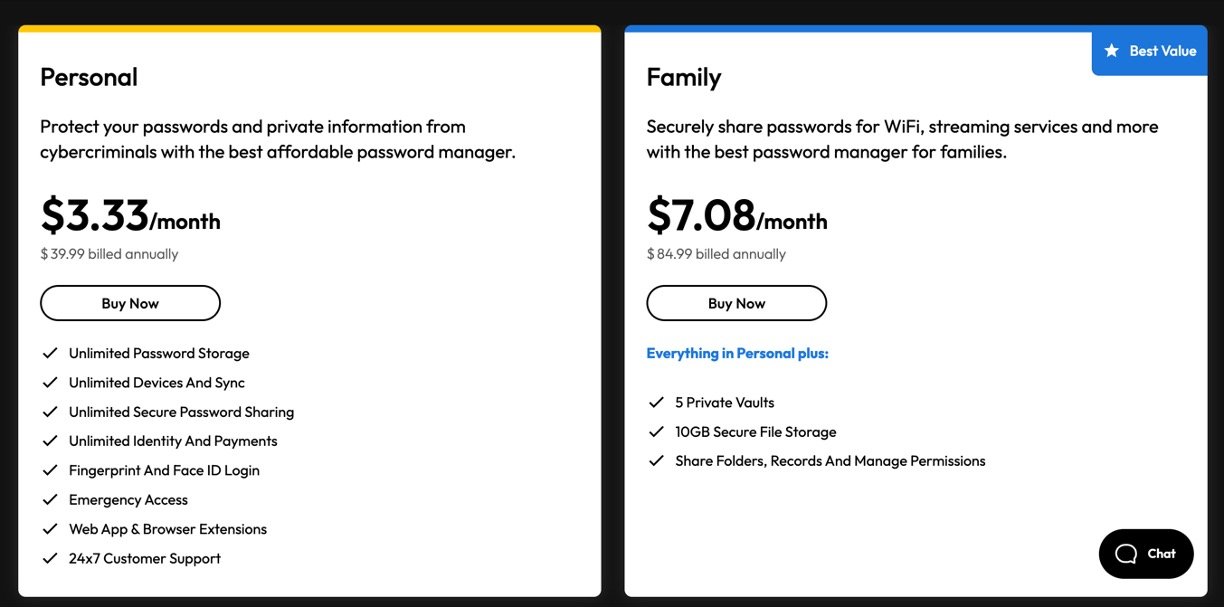Click the Chat bubble icon
This screenshot has height=608, width=1224.
point(1126,554)
